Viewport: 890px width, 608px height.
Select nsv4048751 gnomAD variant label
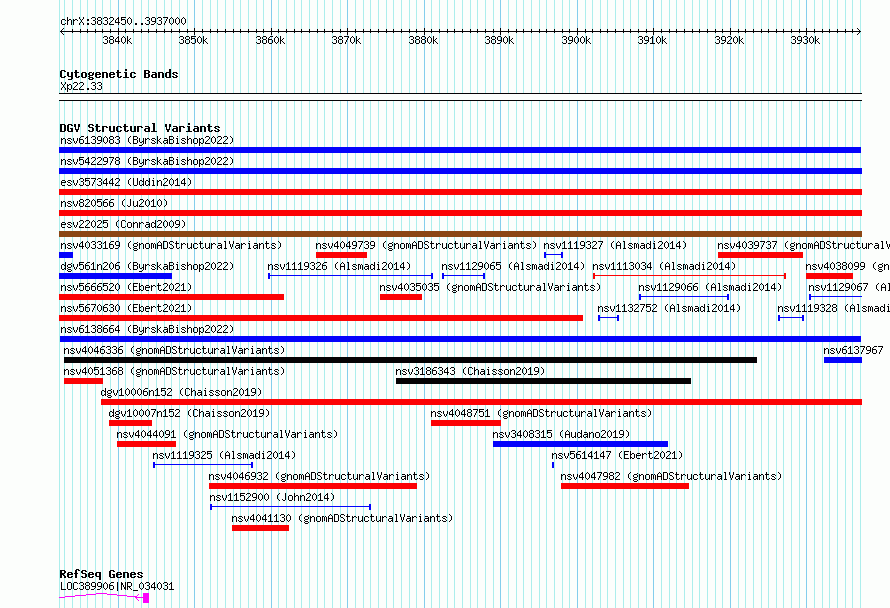541,413
